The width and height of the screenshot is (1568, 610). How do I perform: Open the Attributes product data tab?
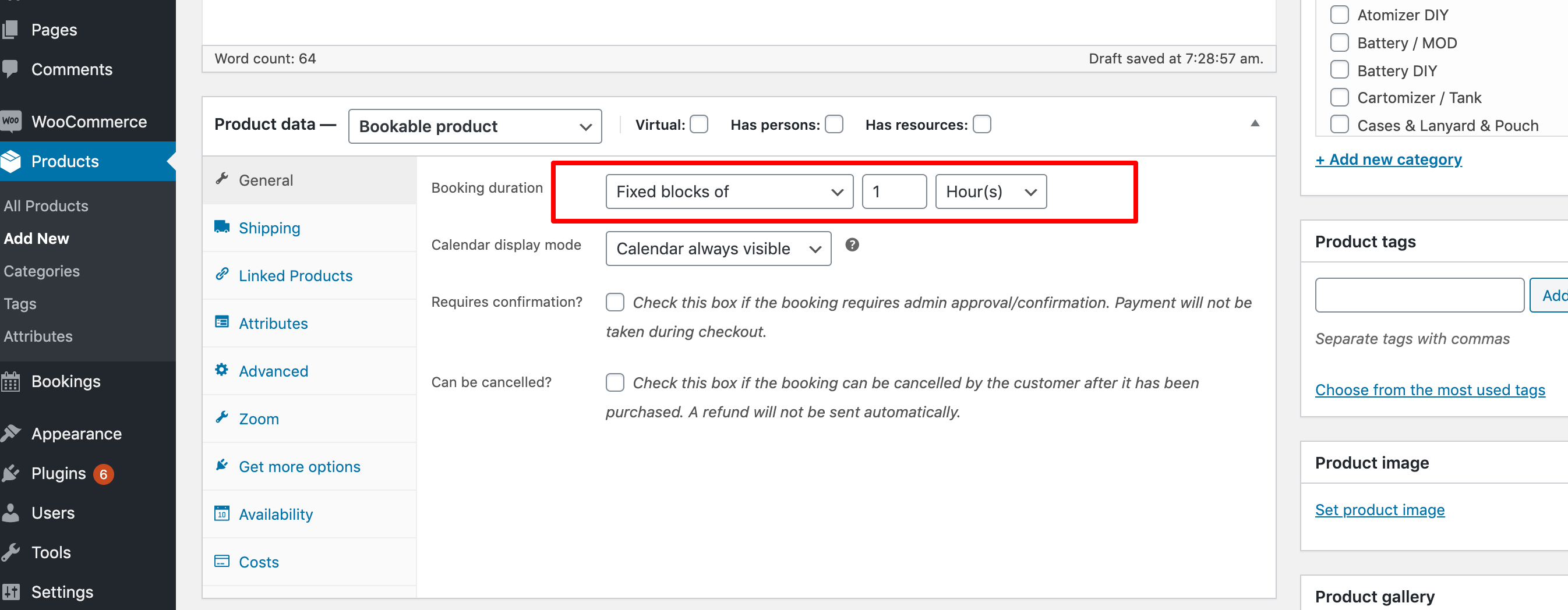click(x=309, y=324)
